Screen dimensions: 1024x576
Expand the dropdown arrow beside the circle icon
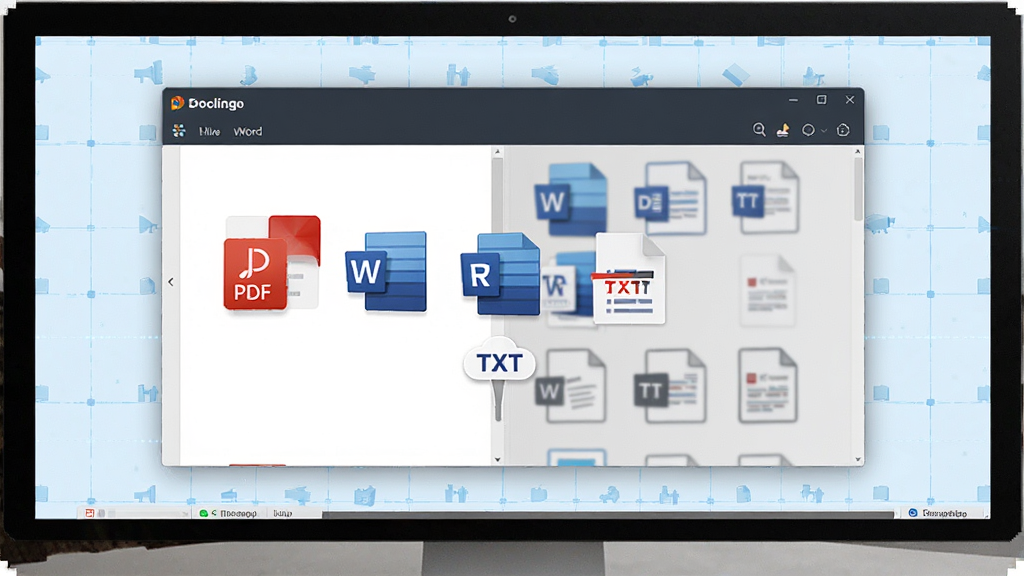(824, 131)
